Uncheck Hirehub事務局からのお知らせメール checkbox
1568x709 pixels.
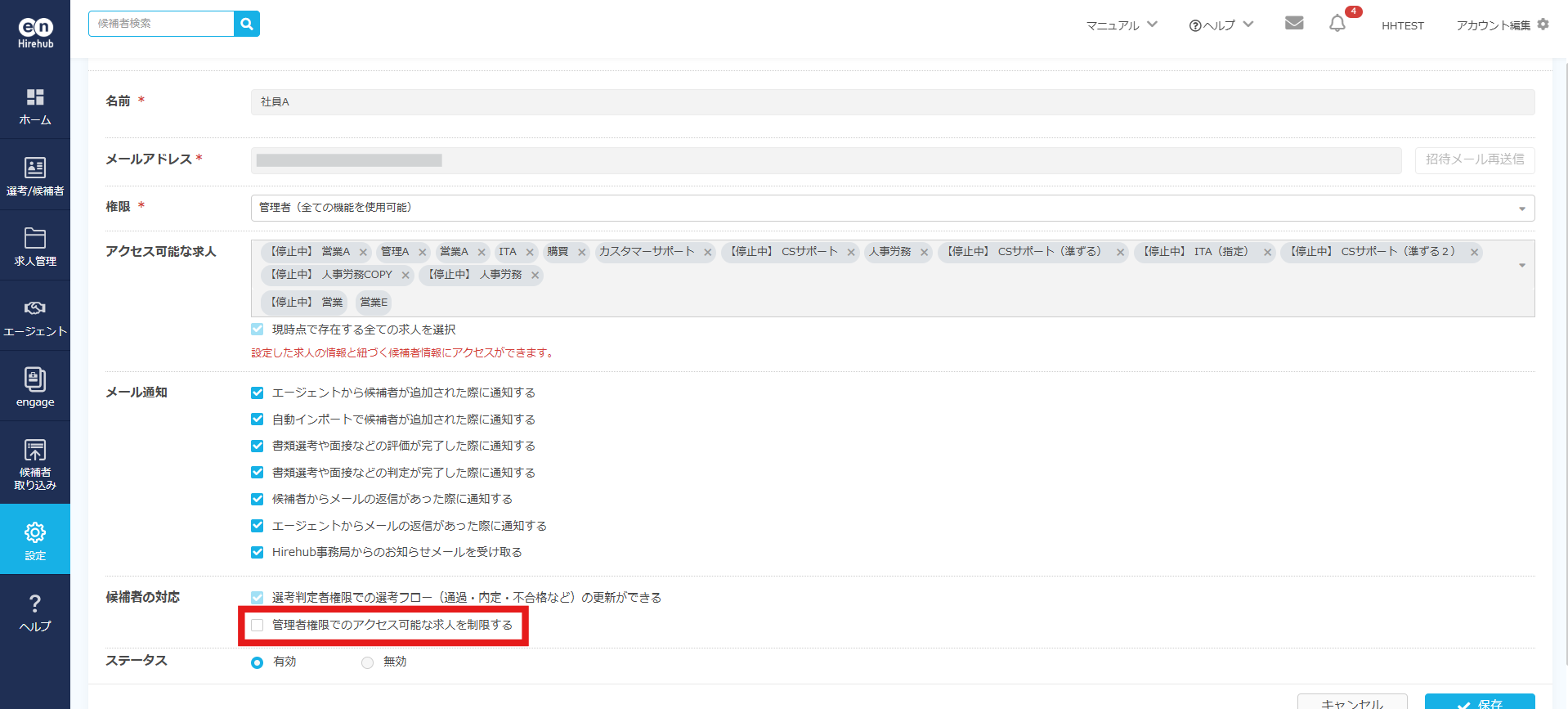click(x=258, y=553)
